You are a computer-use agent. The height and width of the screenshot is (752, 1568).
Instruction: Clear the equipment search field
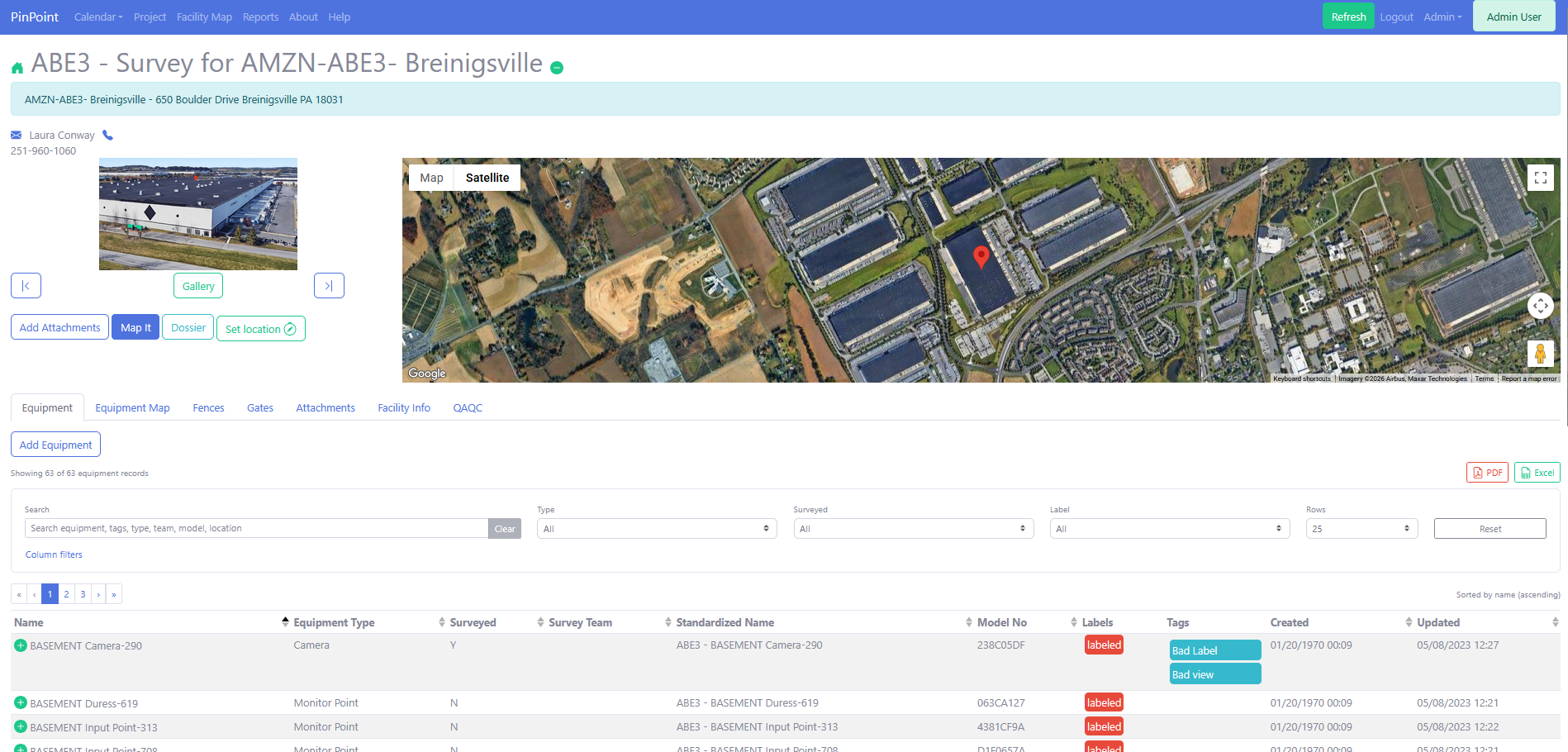click(505, 529)
